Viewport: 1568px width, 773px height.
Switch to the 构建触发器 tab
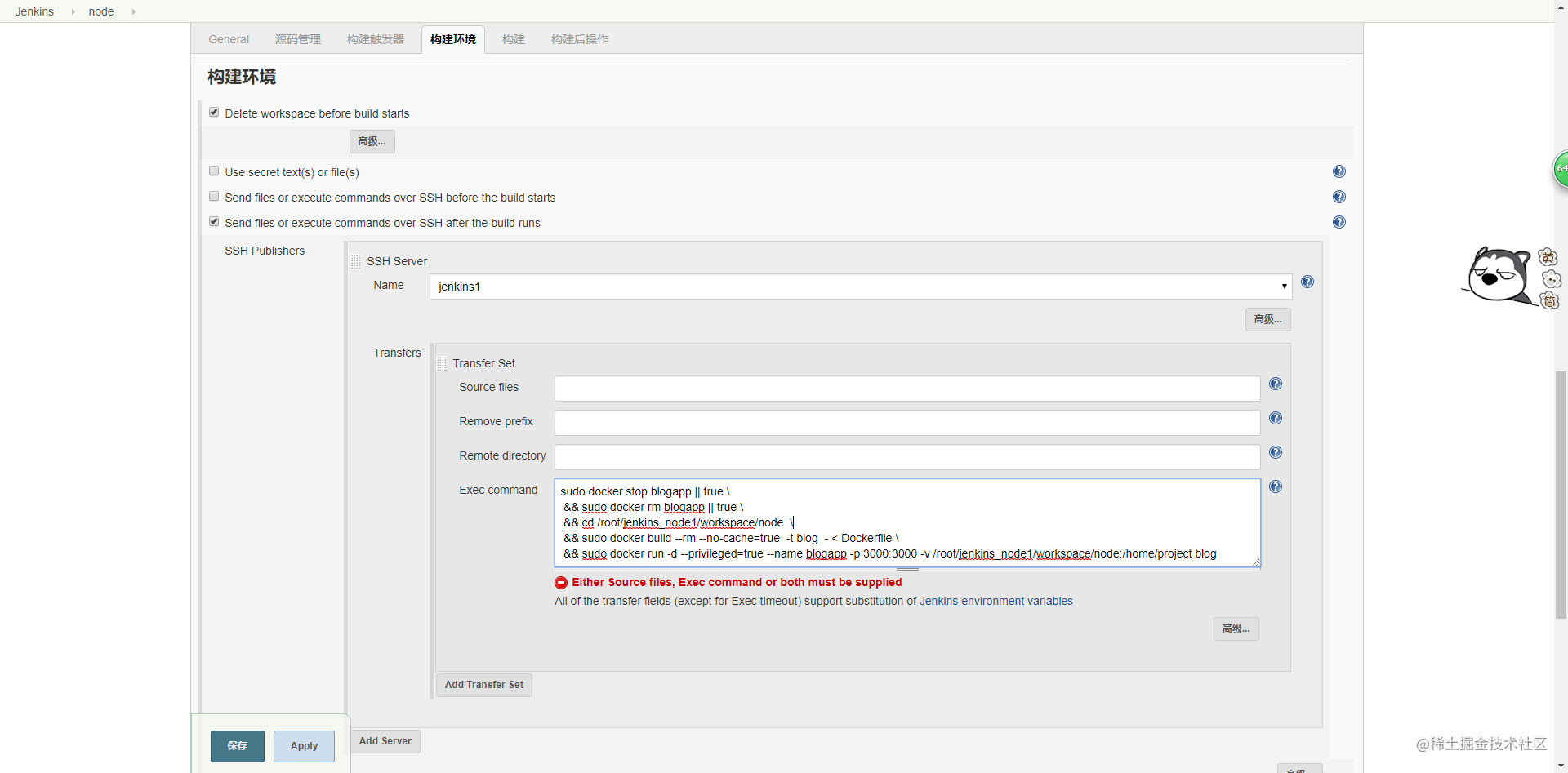[x=376, y=39]
